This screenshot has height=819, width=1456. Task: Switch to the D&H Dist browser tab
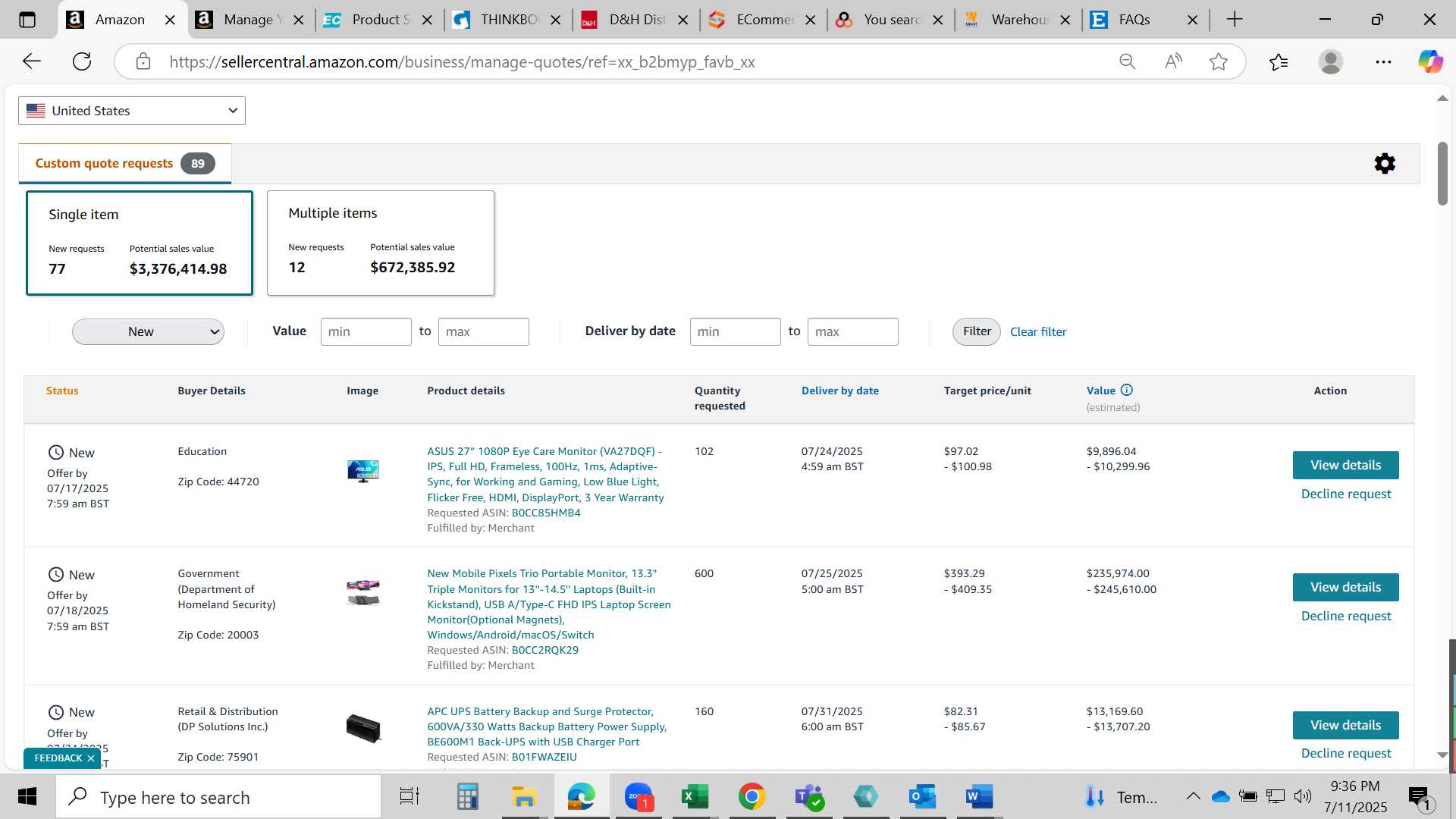634,20
